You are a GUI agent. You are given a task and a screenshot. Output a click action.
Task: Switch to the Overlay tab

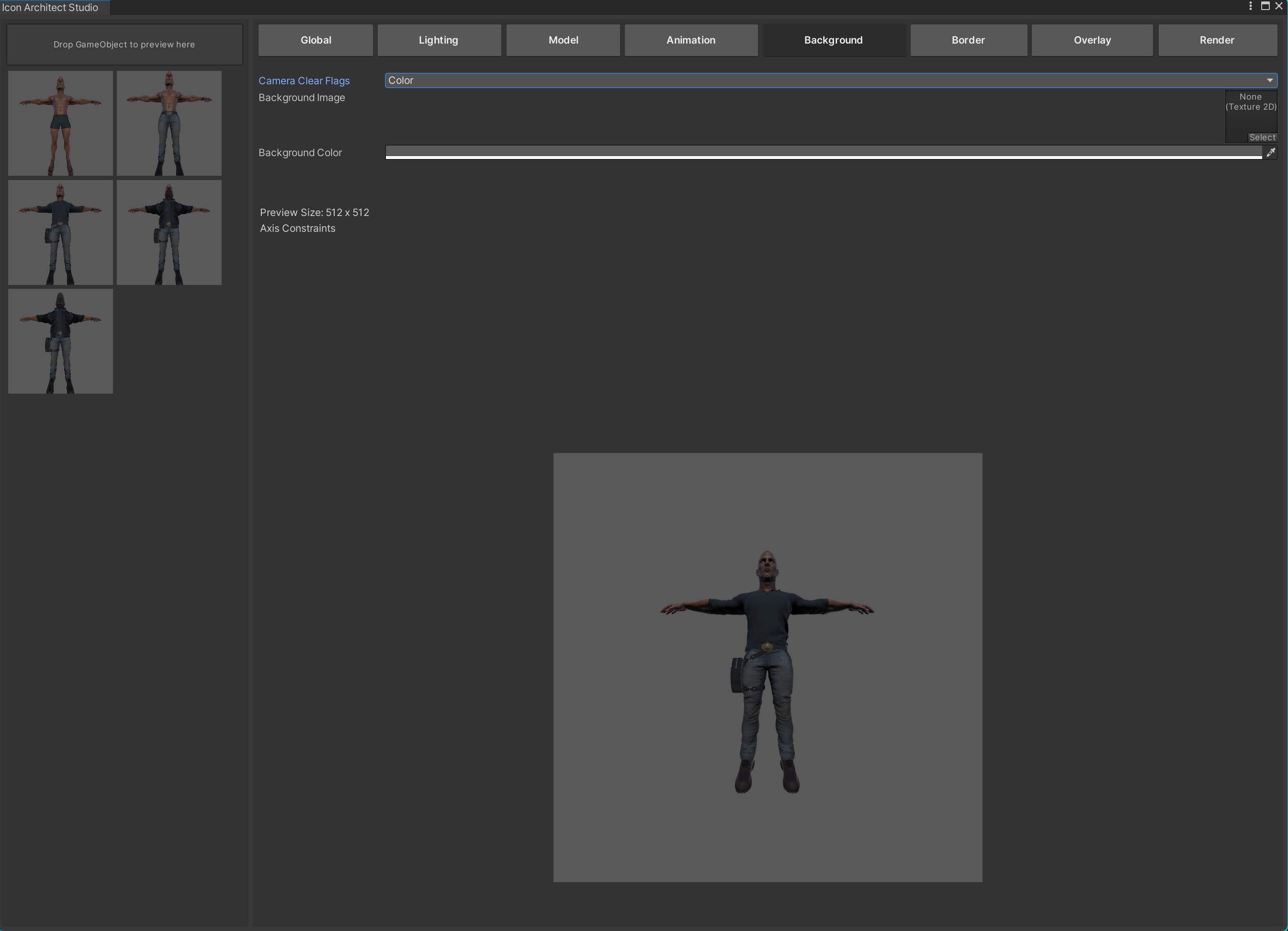tap(1092, 40)
